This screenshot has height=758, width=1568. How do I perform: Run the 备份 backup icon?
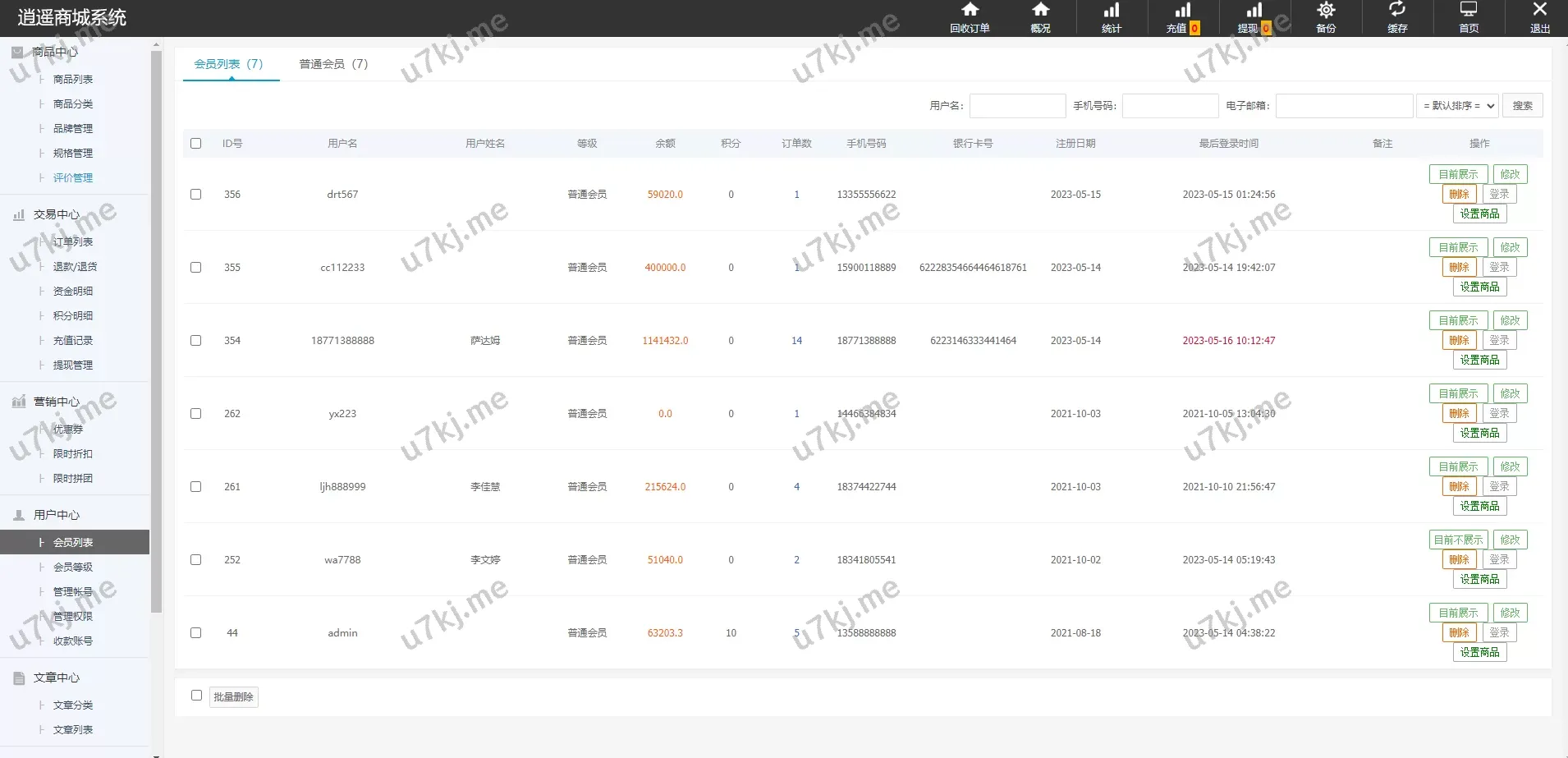pyautogui.click(x=1325, y=17)
